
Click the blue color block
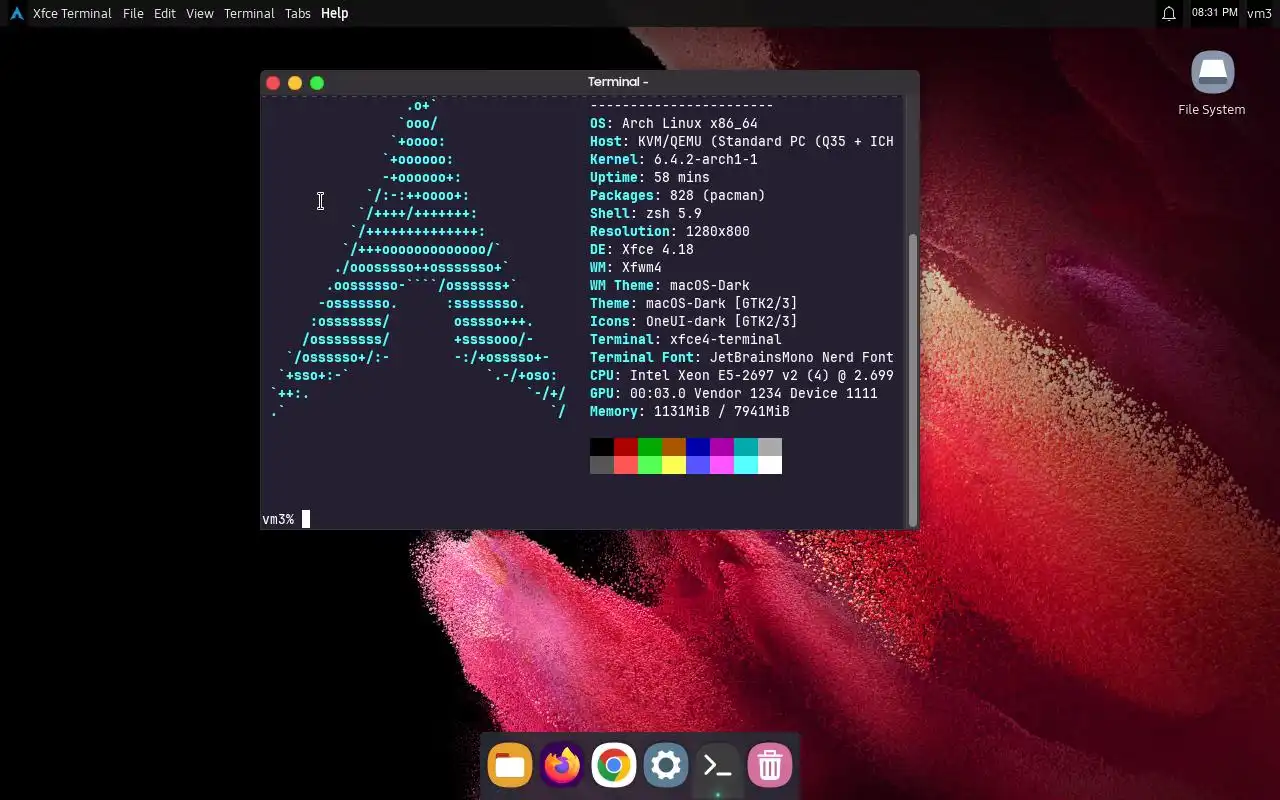click(698, 447)
